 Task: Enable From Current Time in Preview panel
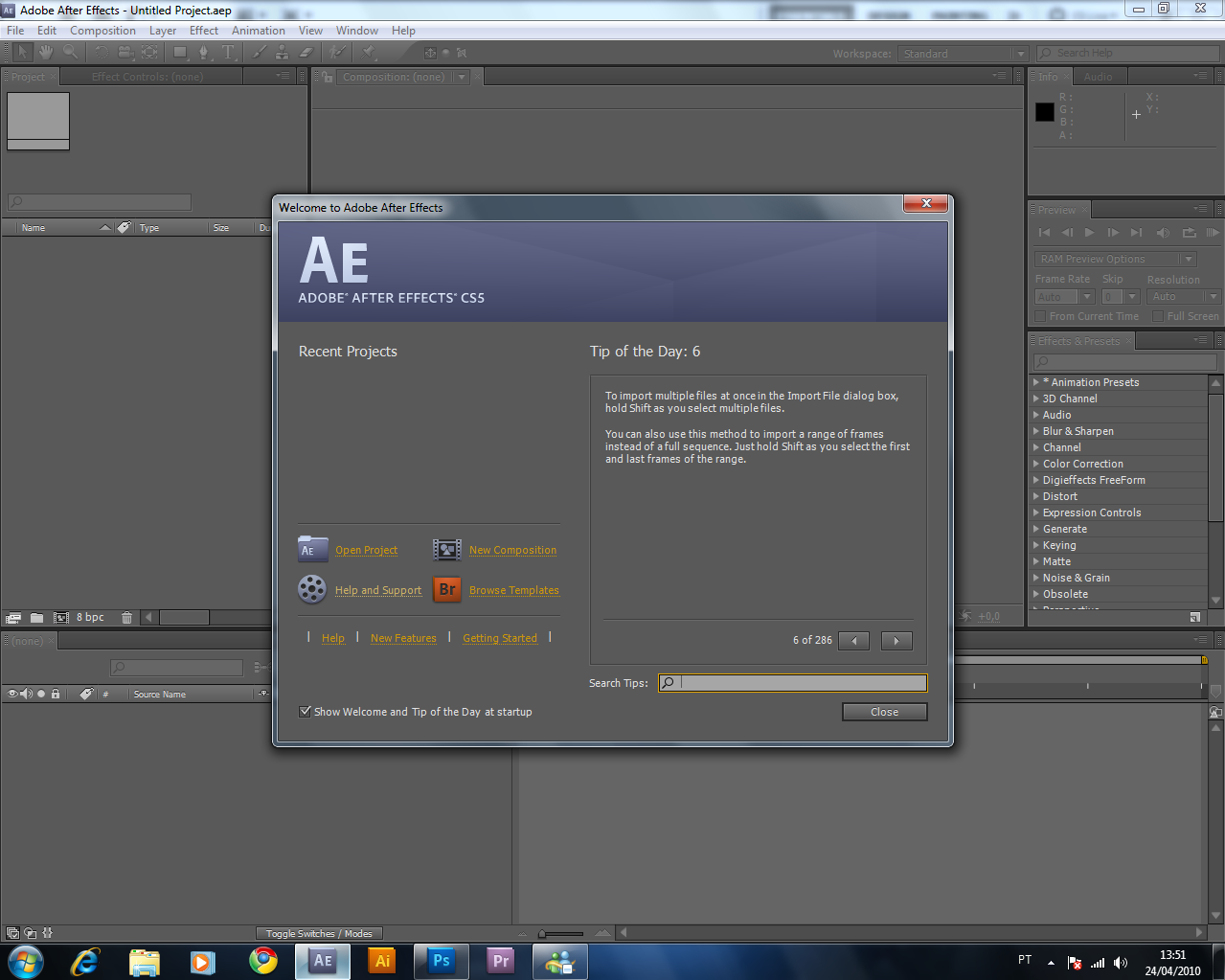1041,315
